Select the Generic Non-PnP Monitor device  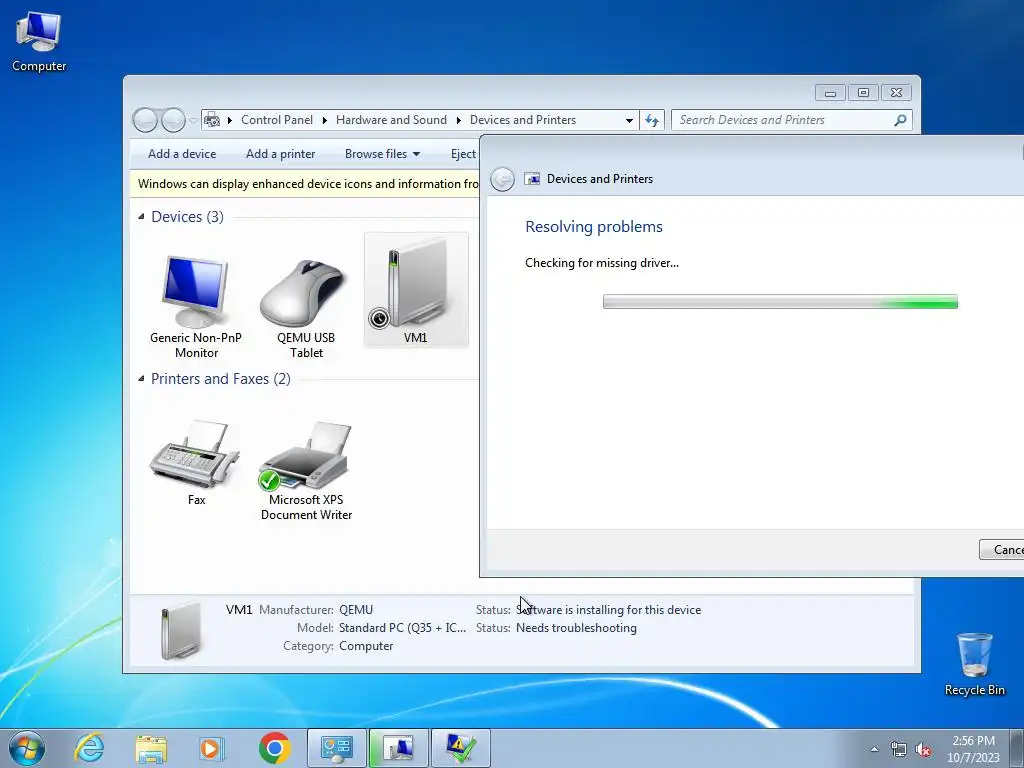tap(196, 307)
